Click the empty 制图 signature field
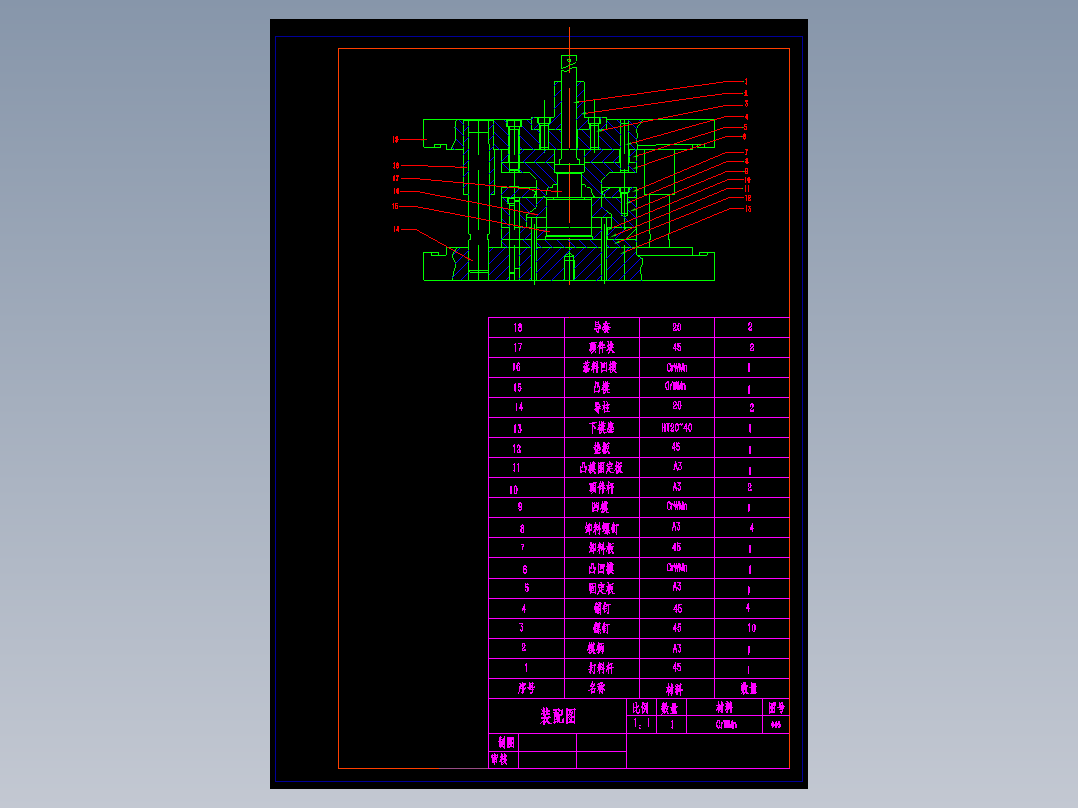Image resolution: width=1078 pixels, height=808 pixels. tap(547, 743)
